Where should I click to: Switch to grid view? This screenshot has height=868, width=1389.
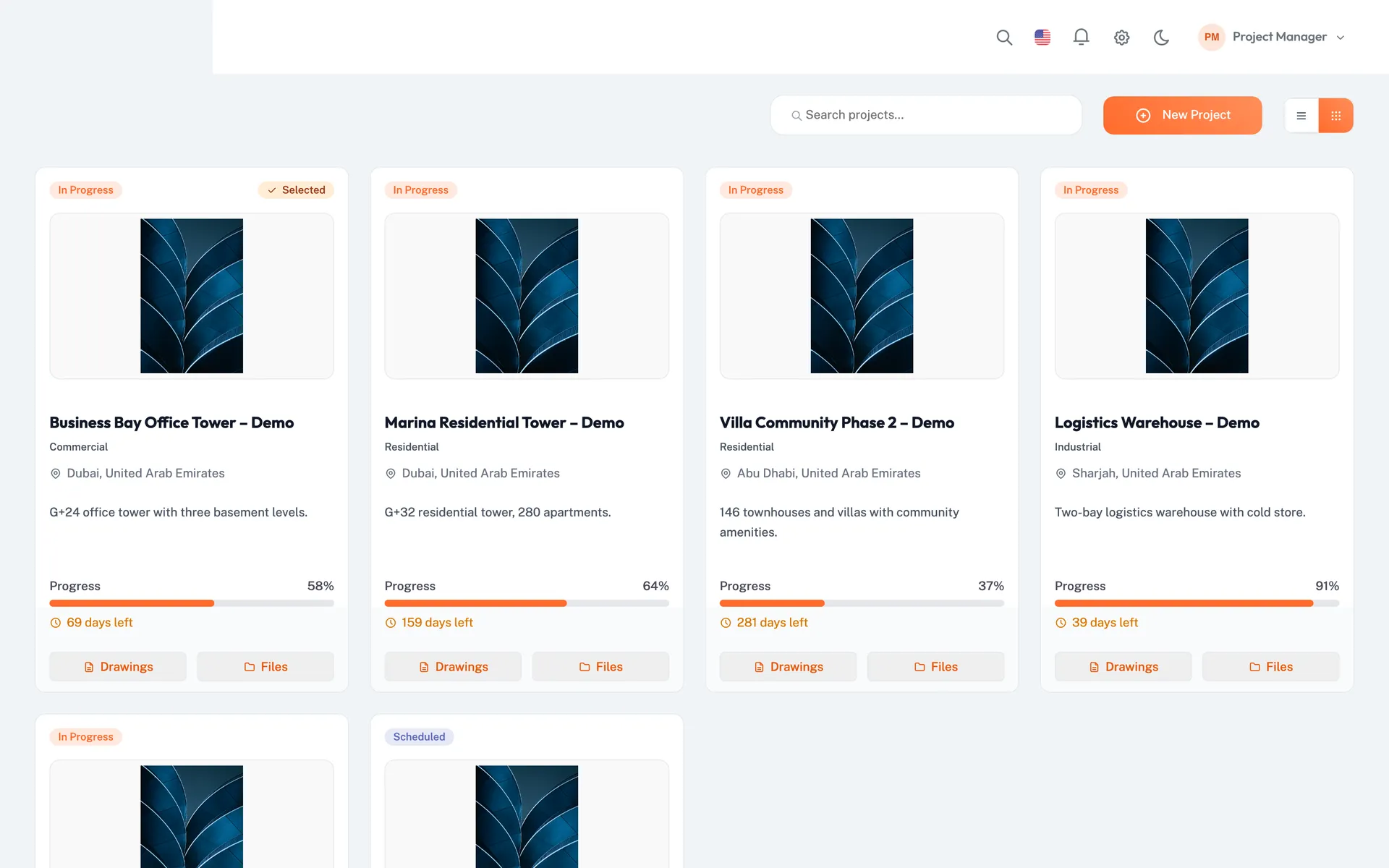pos(1336,116)
